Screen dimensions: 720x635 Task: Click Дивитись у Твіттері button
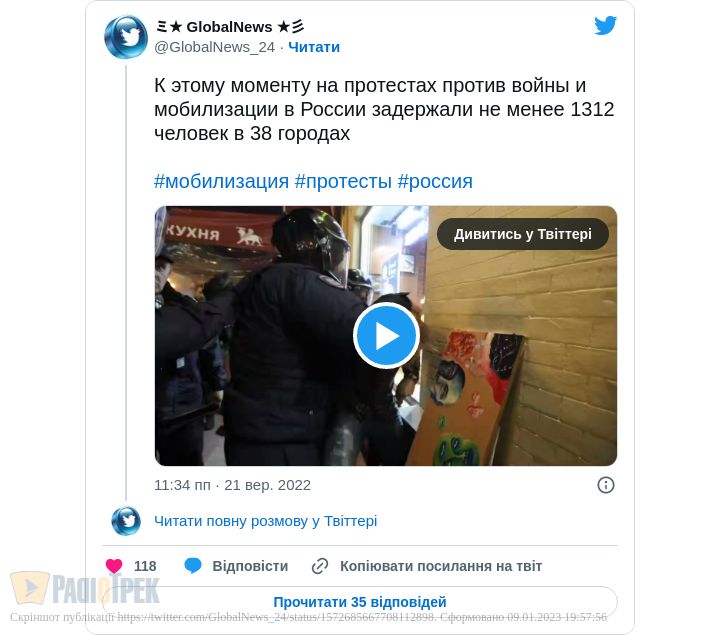tap(523, 234)
